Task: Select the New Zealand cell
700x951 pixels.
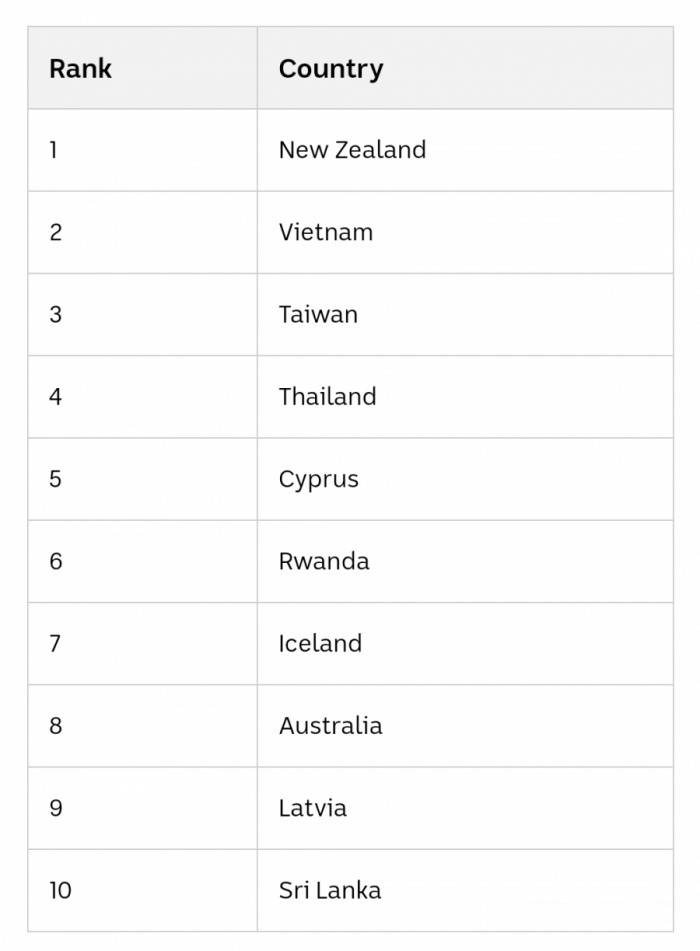Action: click(x=352, y=150)
